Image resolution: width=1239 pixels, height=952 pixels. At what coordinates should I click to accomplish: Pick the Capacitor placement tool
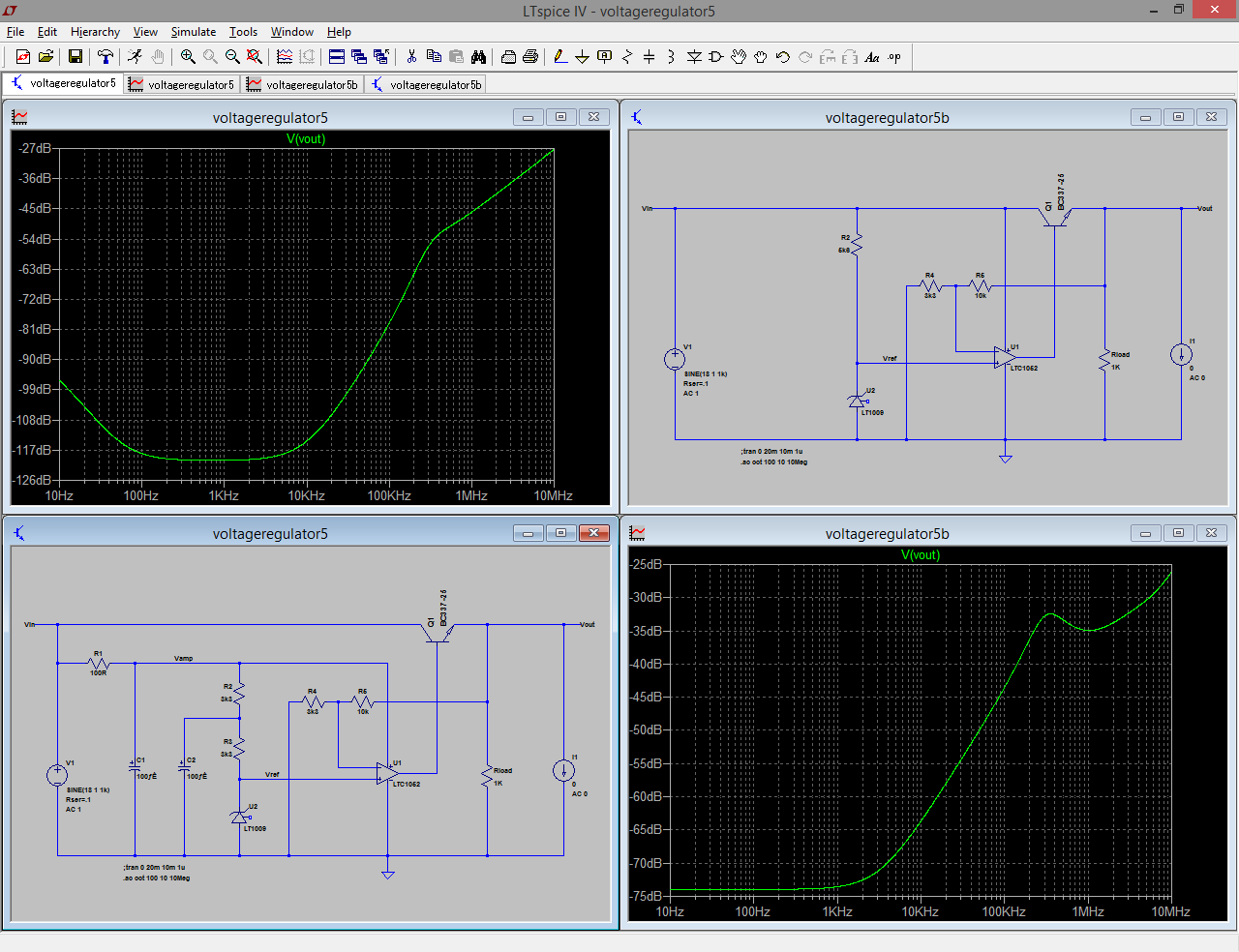point(650,57)
